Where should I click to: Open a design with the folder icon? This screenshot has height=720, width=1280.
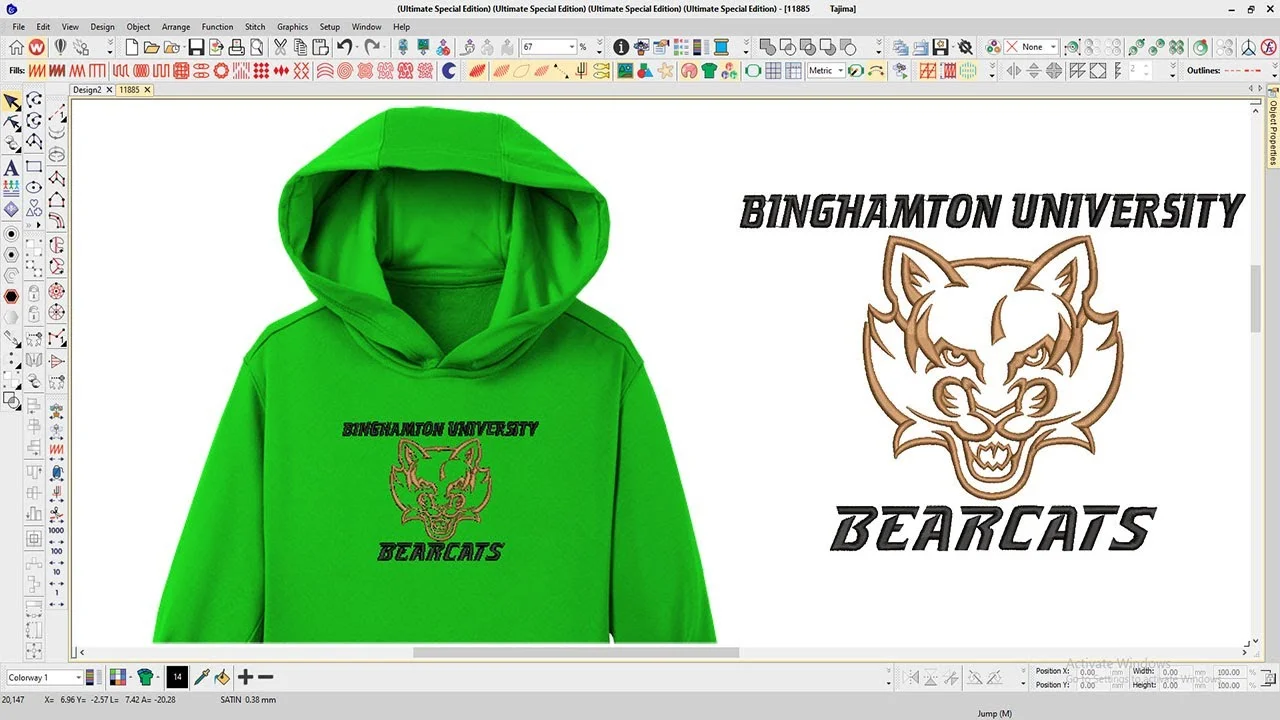(151, 47)
